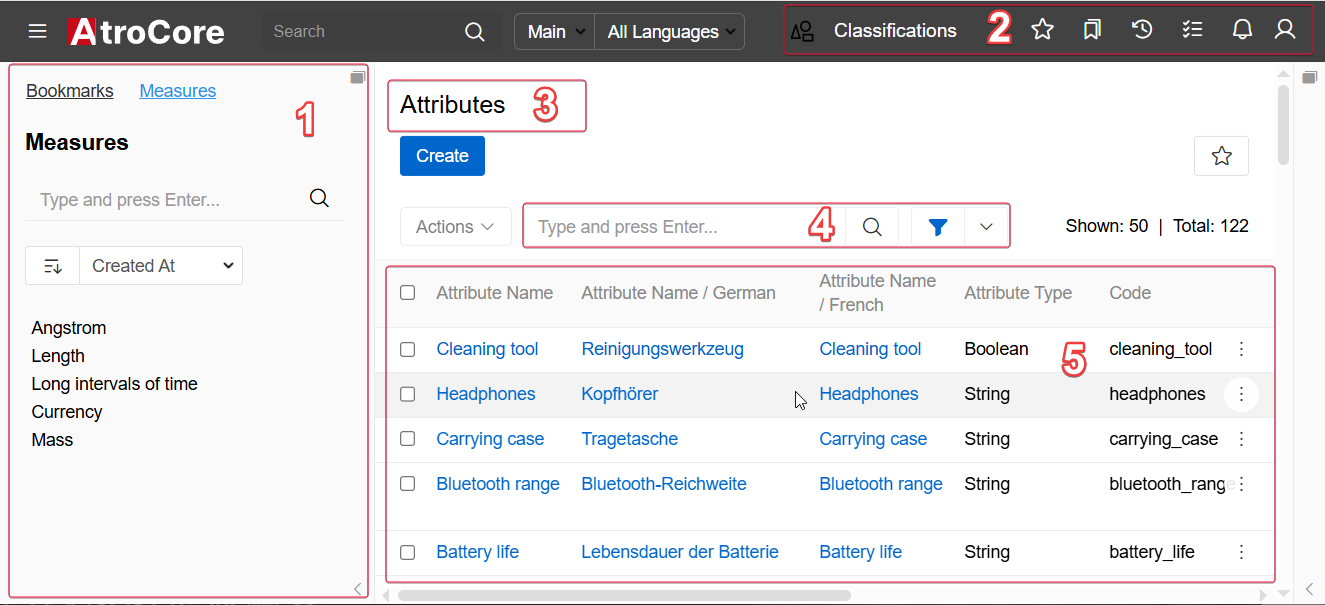
Task: Sort by Code column header
Action: click(1130, 293)
